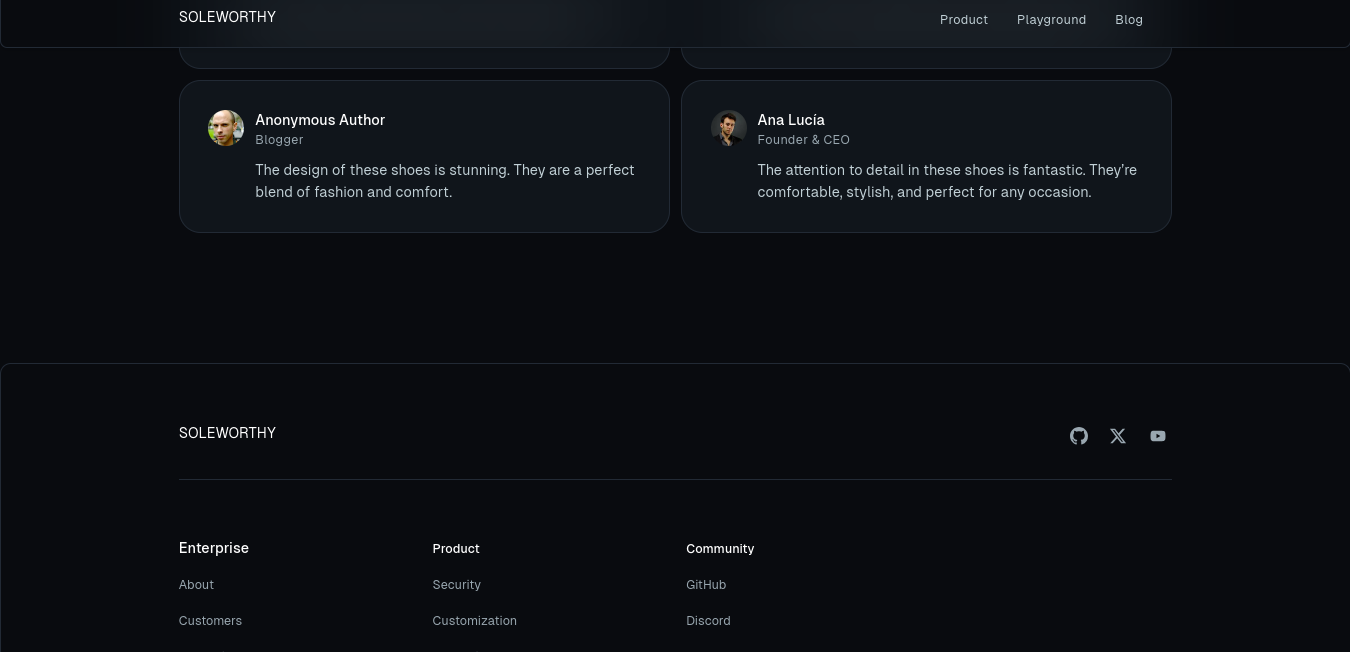This screenshot has height=652, width=1350.
Task: Go to Playground in top navigation
Action: pos(1051,20)
